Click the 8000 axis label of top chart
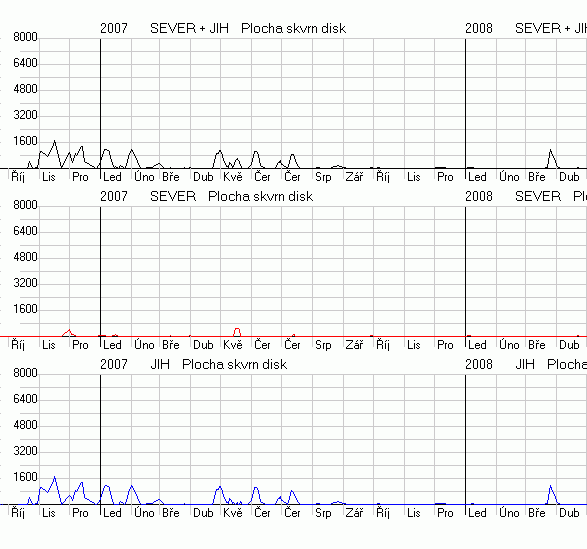The height and width of the screenshot is (549, 587). 25,37
